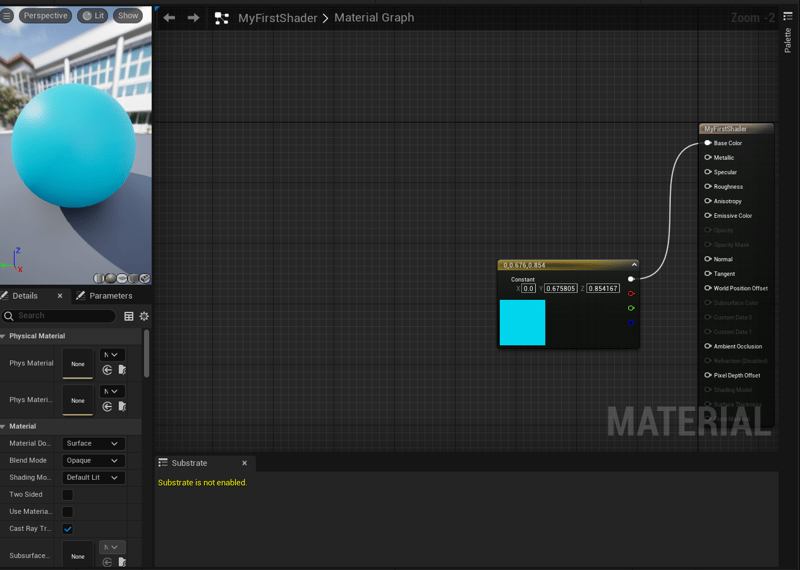Click the green channel output pin on Constant node
This screenshot has height=570, width=800.
coord(631,308)
